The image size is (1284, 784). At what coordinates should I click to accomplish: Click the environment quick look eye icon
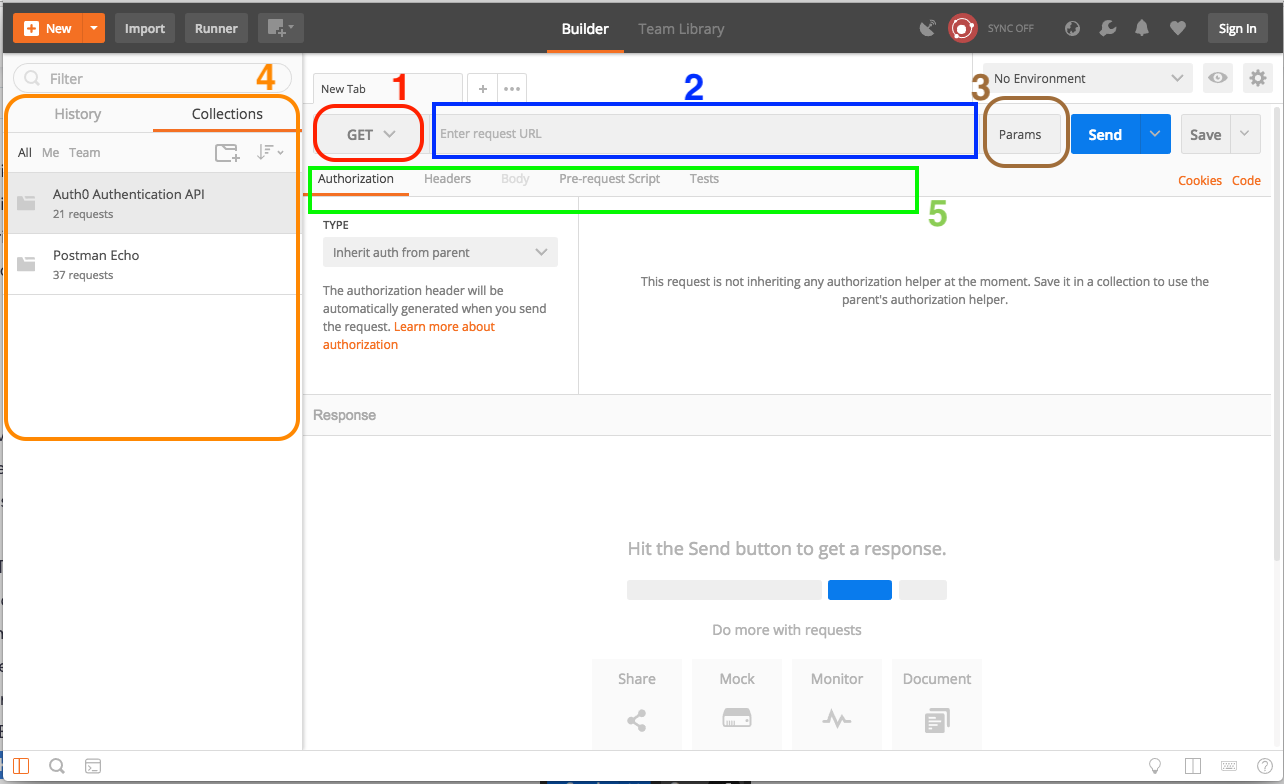tap(1217, 78)
